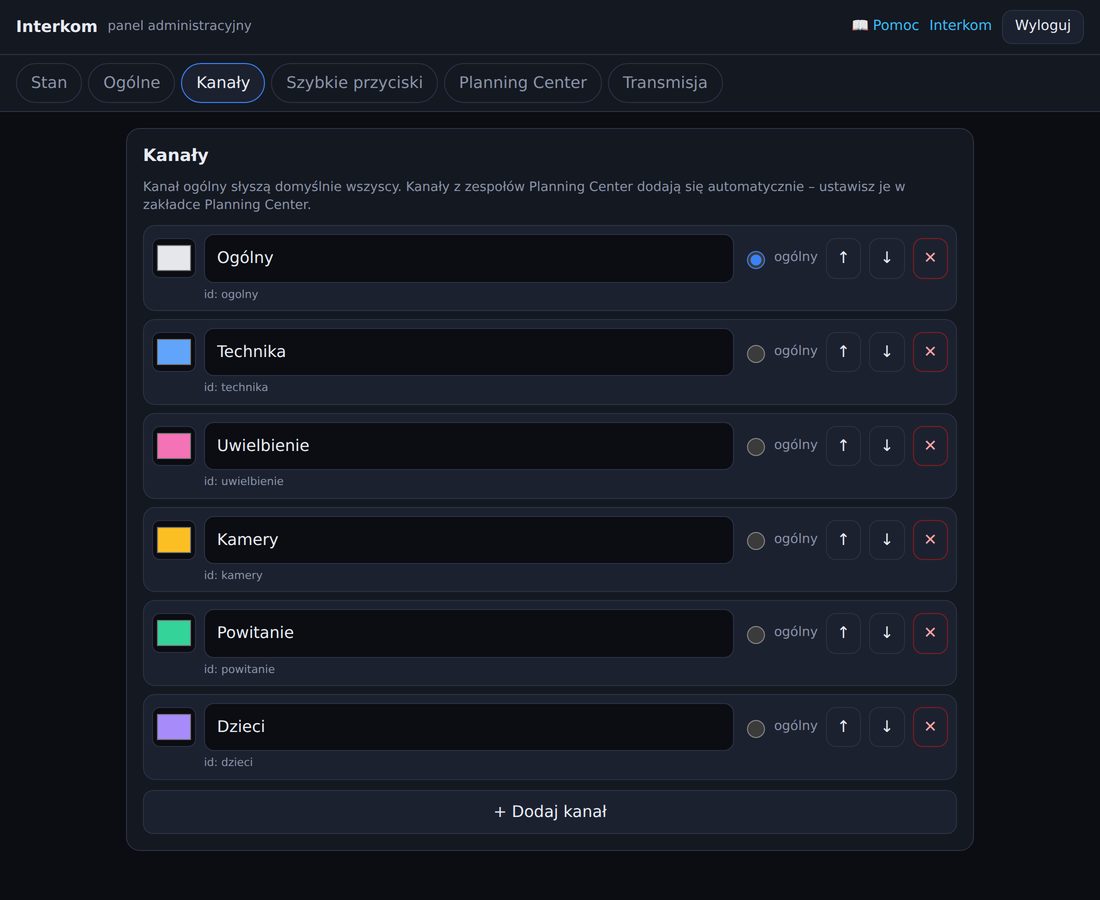The width and height of the screenshot is (1100, 900).
Task: Open the Szybkie przyciski tab
Action: tap(354, 83)
